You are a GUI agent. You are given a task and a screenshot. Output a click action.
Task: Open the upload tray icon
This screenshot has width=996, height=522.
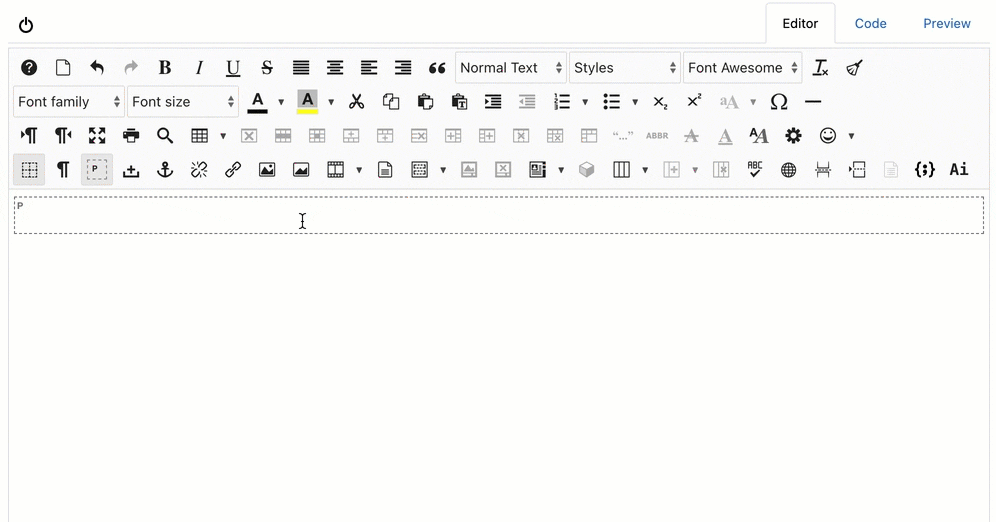pyautogui.click(x=131, y=170)
